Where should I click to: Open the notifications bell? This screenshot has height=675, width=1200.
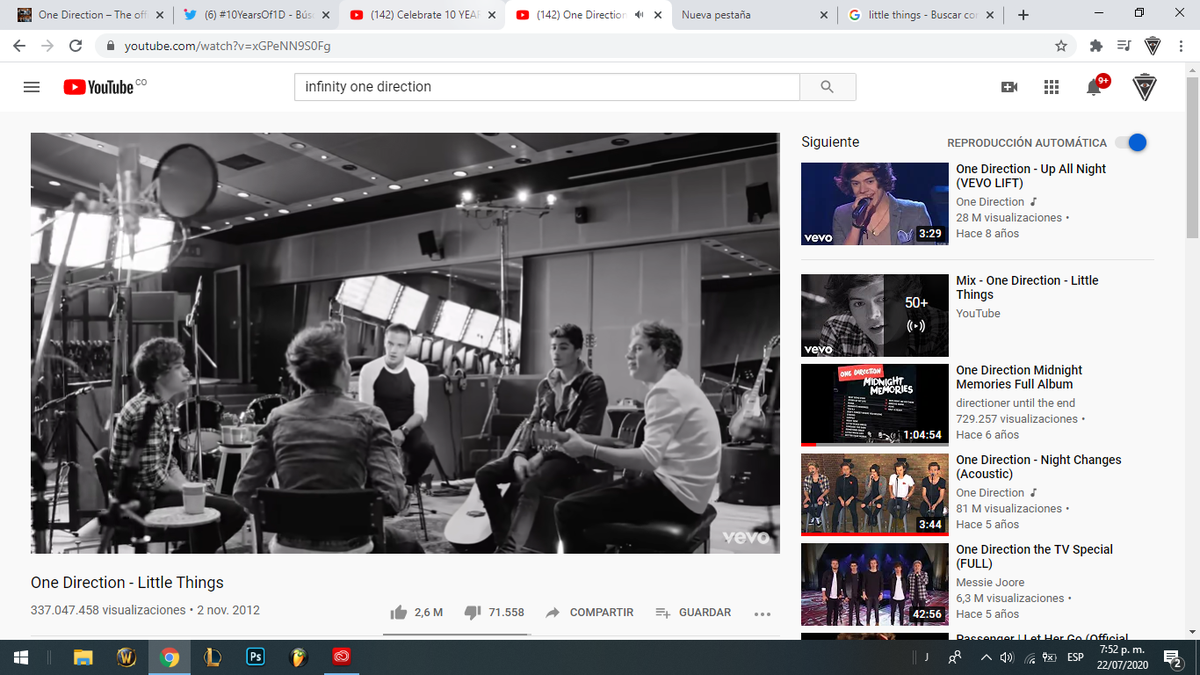(x=1094, y=87)
